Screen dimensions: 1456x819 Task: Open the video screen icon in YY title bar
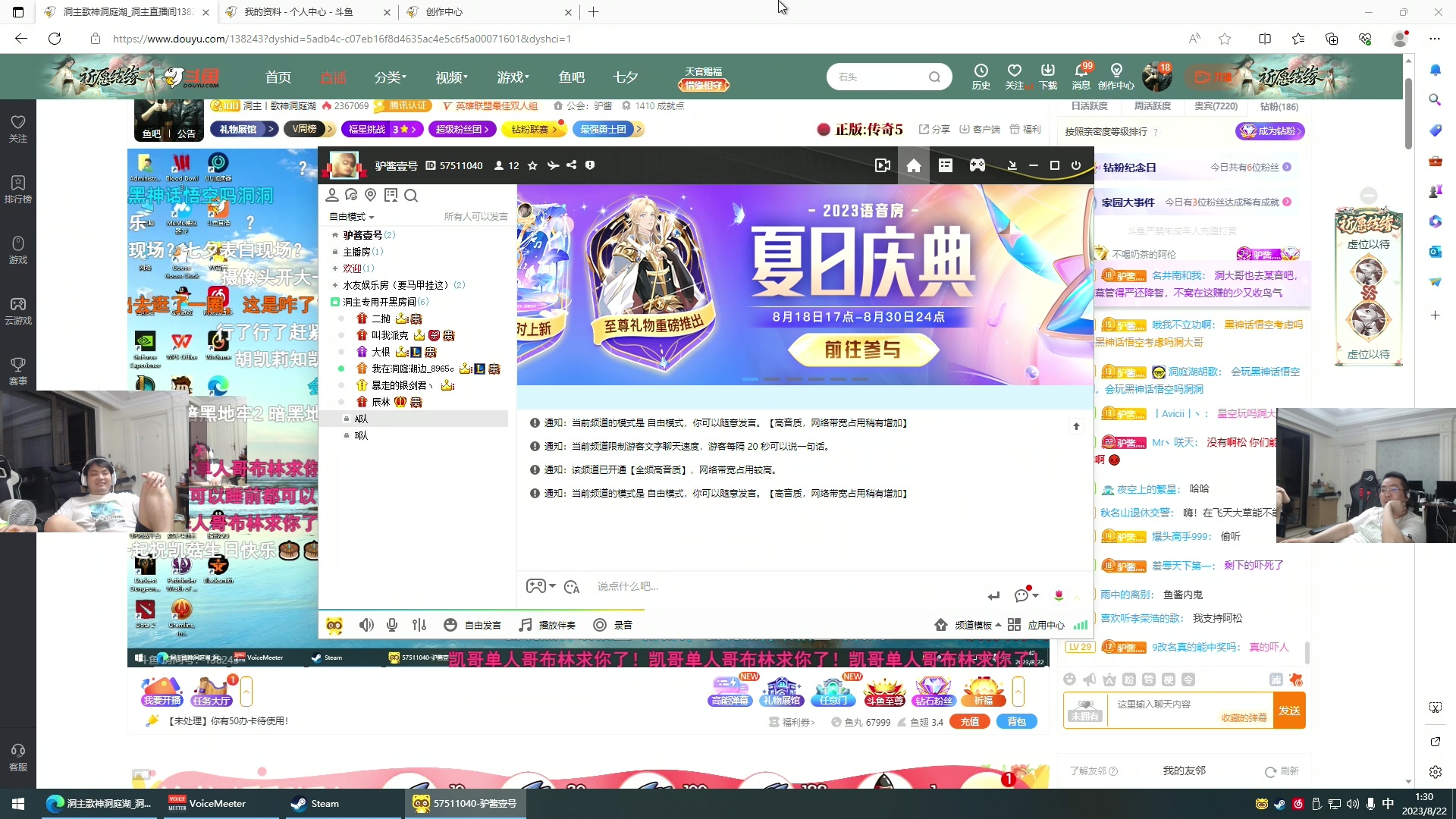[882, 165]
